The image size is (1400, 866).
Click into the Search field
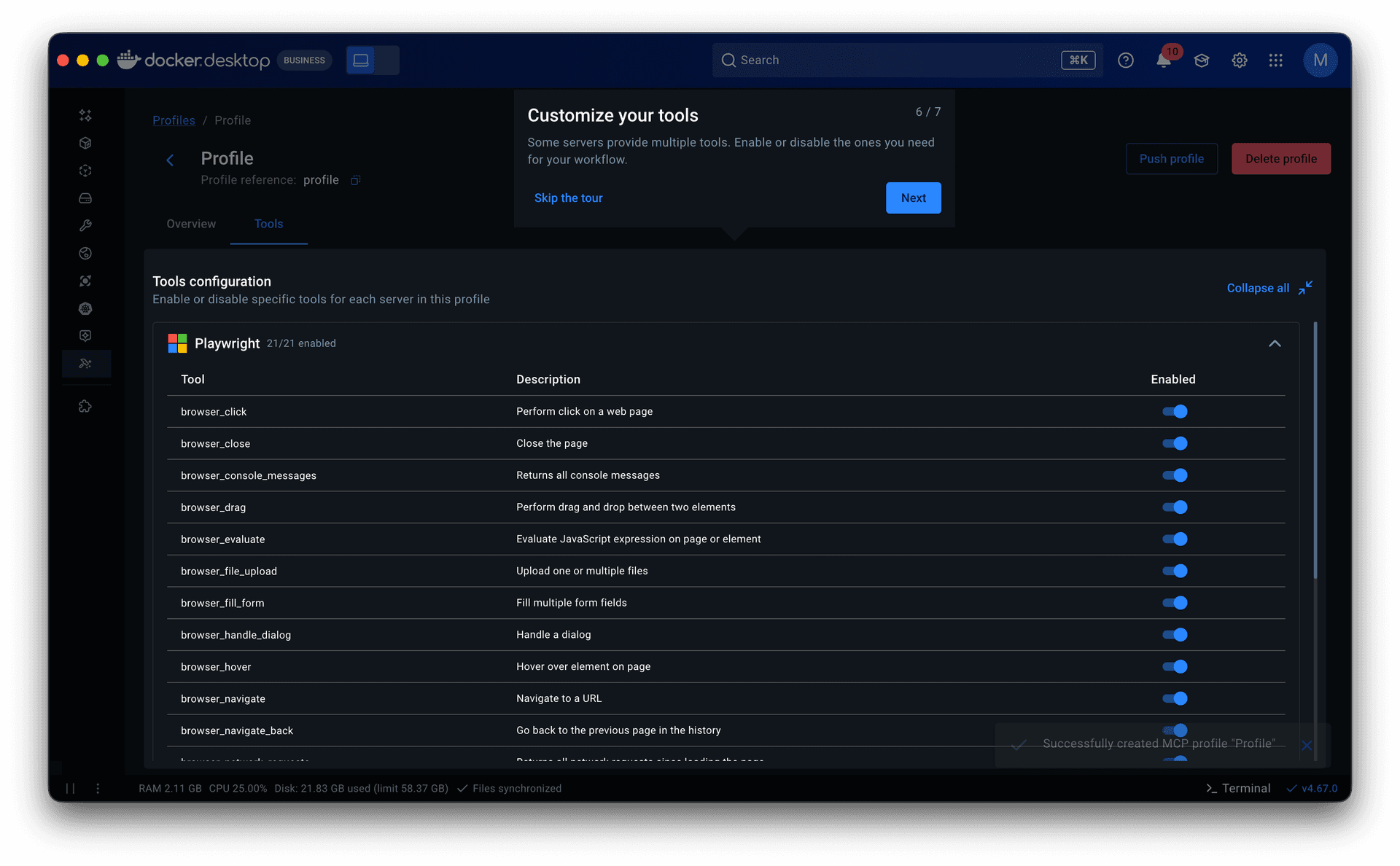(x=890, y=61)
